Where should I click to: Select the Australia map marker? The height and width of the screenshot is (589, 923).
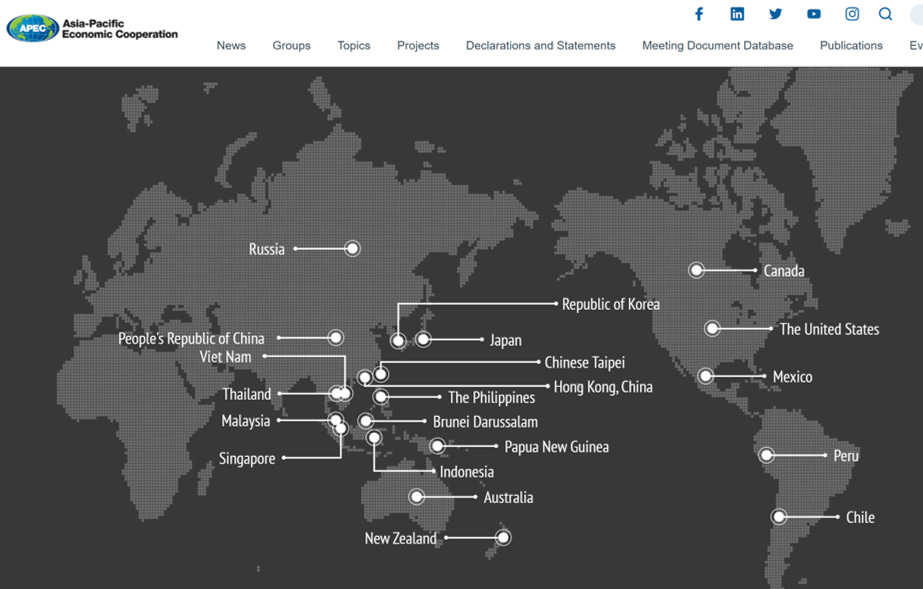pos(416,497)
